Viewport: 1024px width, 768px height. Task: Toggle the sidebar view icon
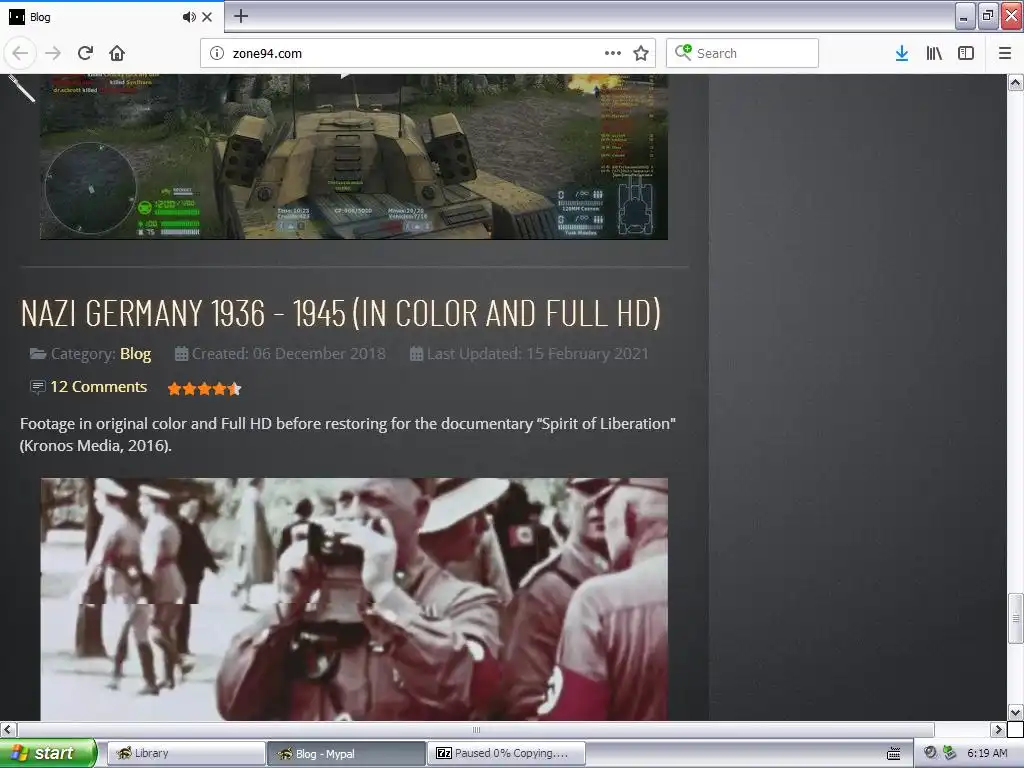[x=966, y=53]
